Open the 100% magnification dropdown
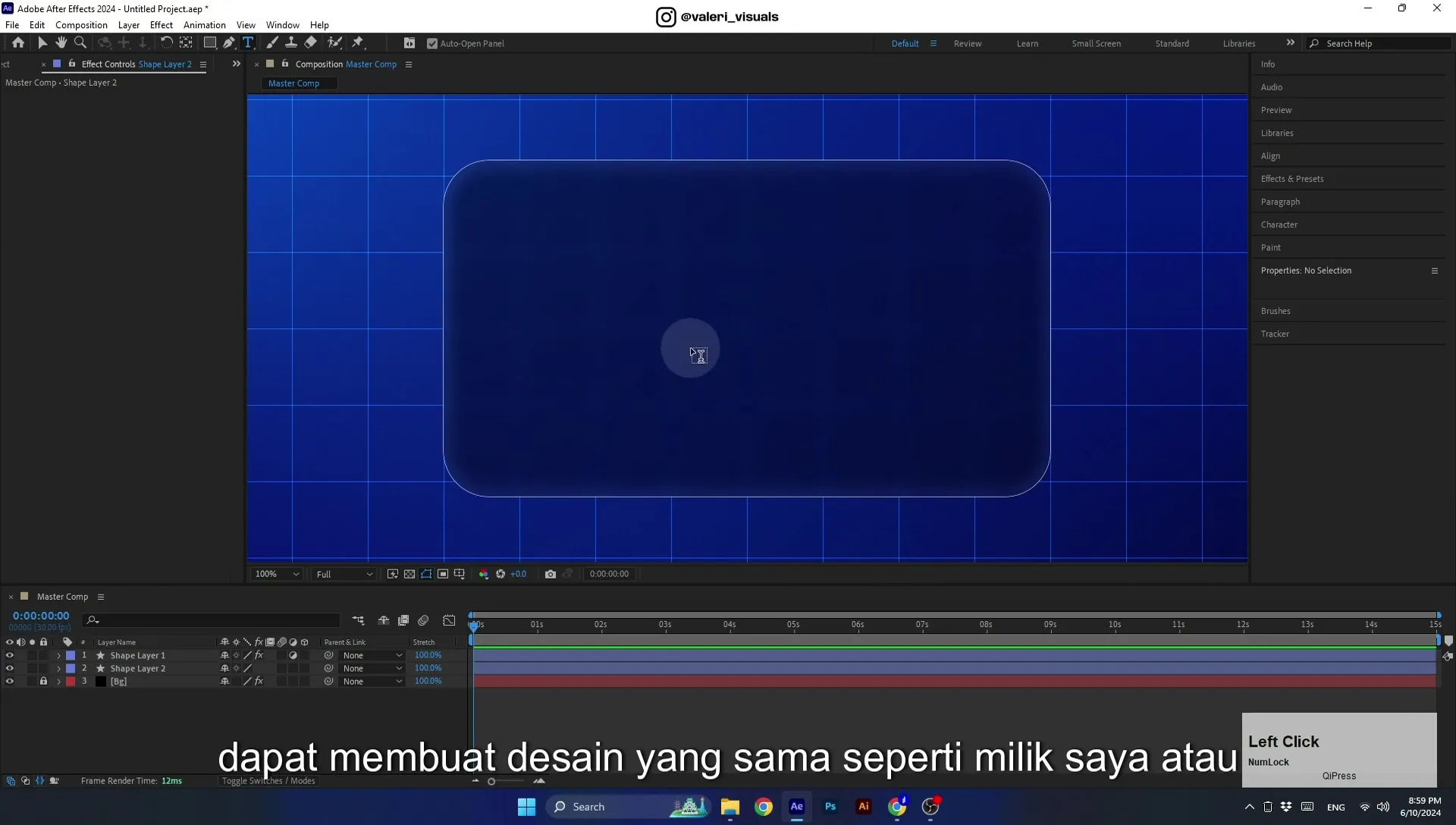 [276, 574]
